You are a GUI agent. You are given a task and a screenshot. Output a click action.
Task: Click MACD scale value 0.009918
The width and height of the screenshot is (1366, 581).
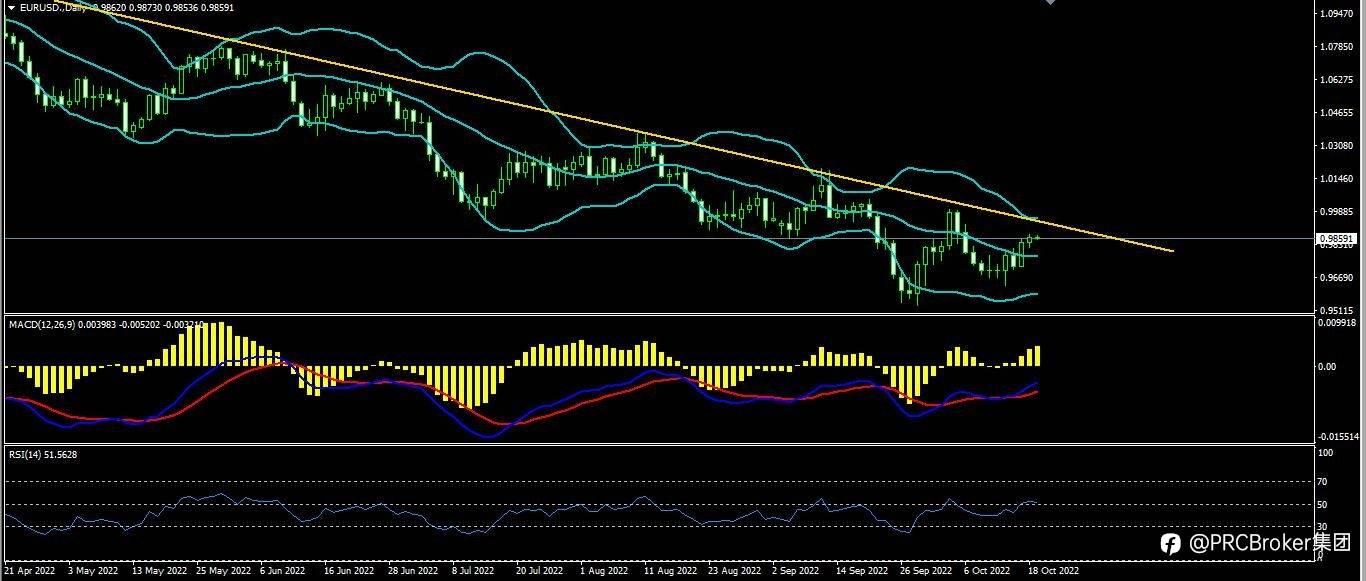tap(1339, 322)
